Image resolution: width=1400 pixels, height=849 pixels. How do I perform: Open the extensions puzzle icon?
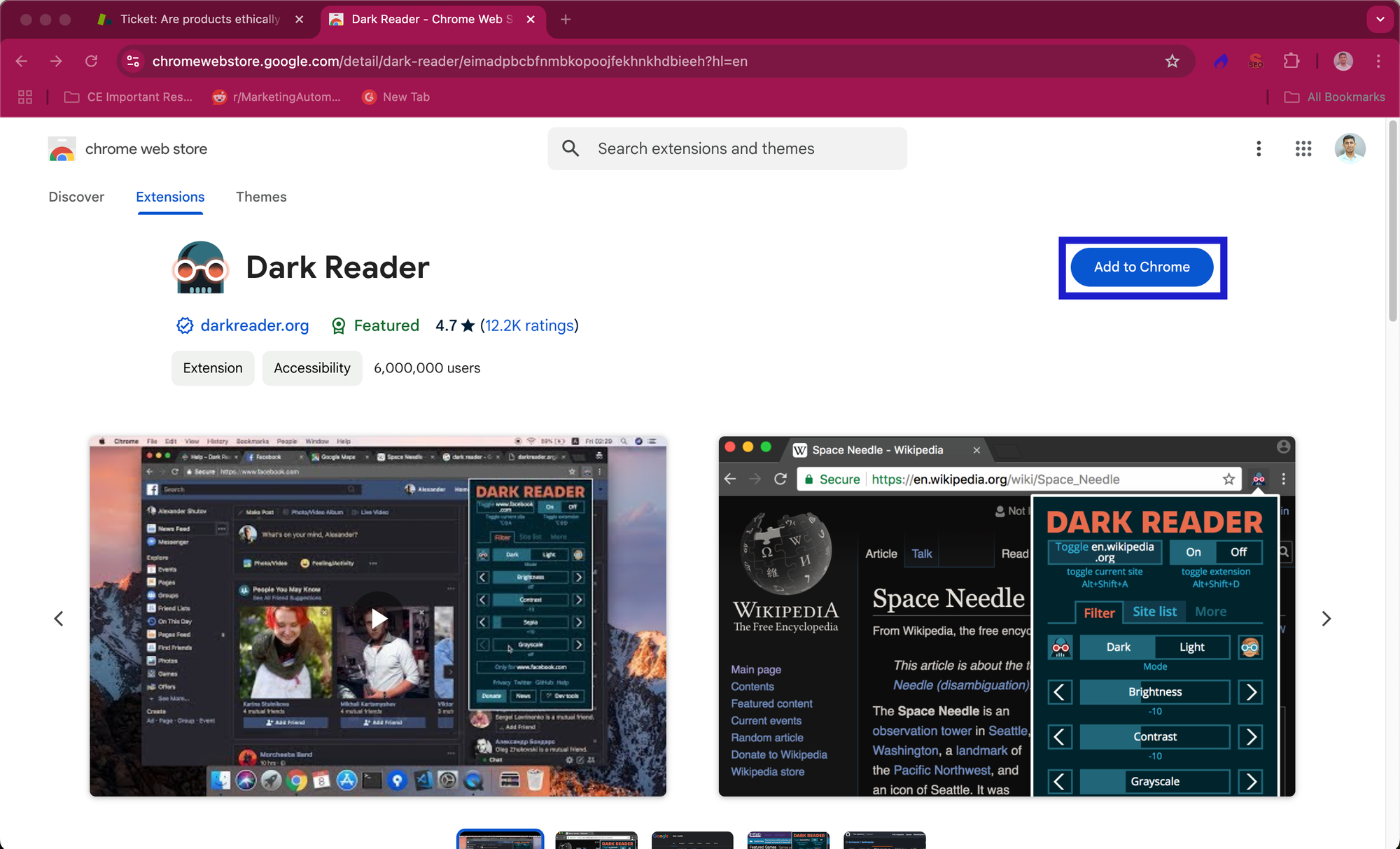coord(1291,61)
